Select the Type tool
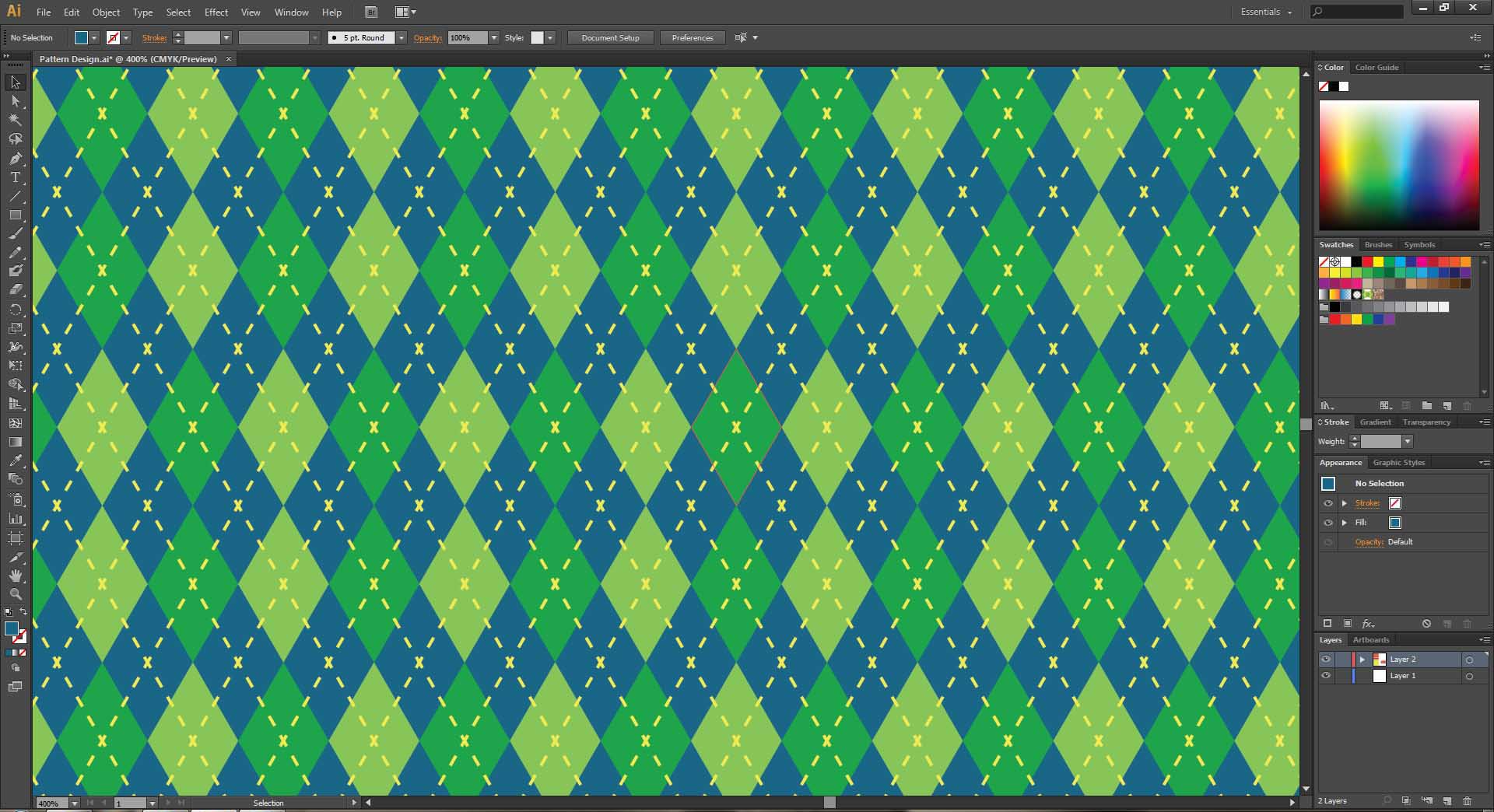Screen dimensions: 1494x812 pos(15,177)
